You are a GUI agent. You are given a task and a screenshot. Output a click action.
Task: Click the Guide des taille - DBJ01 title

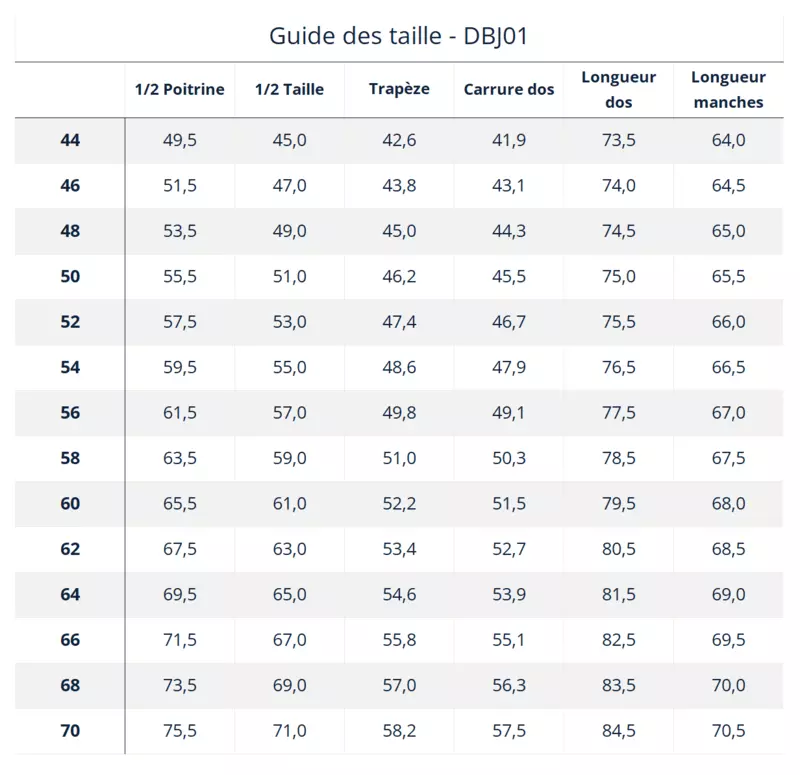(398, 36)
